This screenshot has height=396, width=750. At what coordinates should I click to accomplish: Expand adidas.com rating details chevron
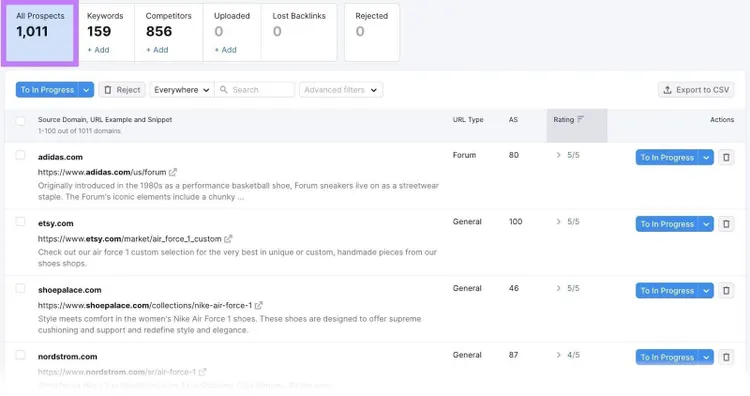[x=558, y=155]
